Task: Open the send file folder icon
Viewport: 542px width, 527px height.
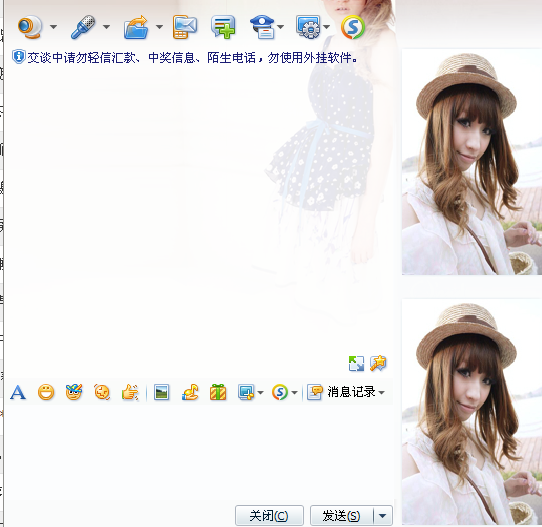Action: click(x=136, y=27)
